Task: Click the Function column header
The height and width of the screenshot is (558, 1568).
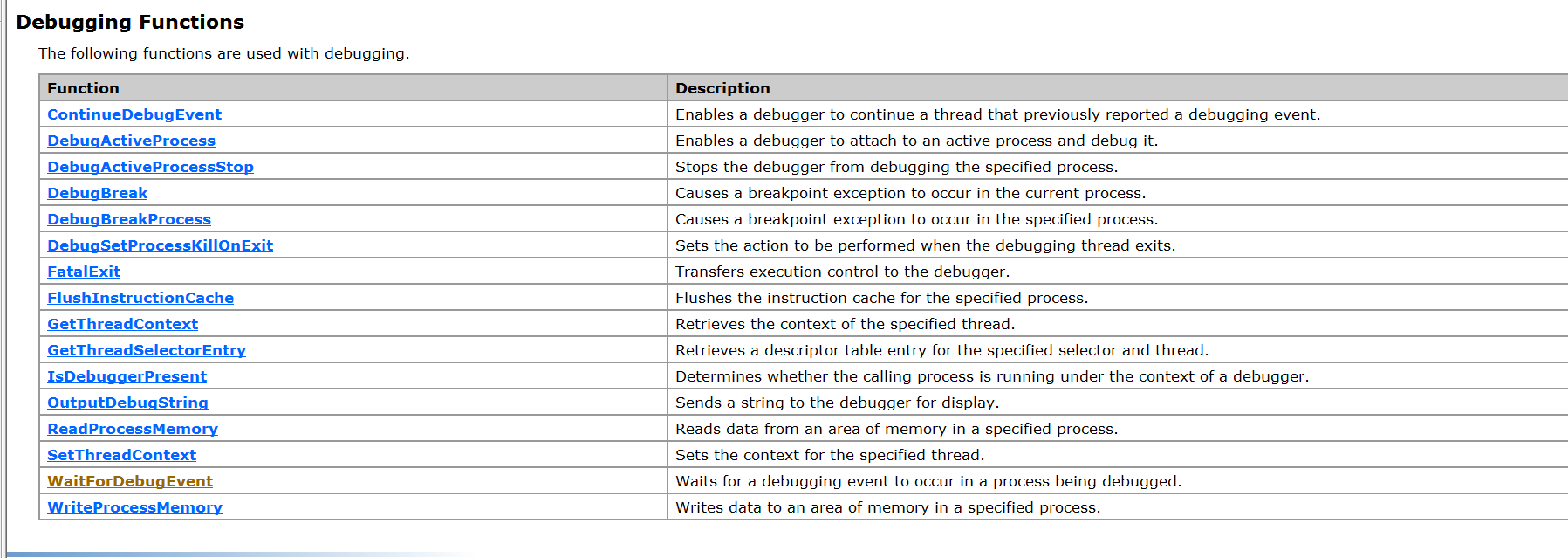Action: 83,88
